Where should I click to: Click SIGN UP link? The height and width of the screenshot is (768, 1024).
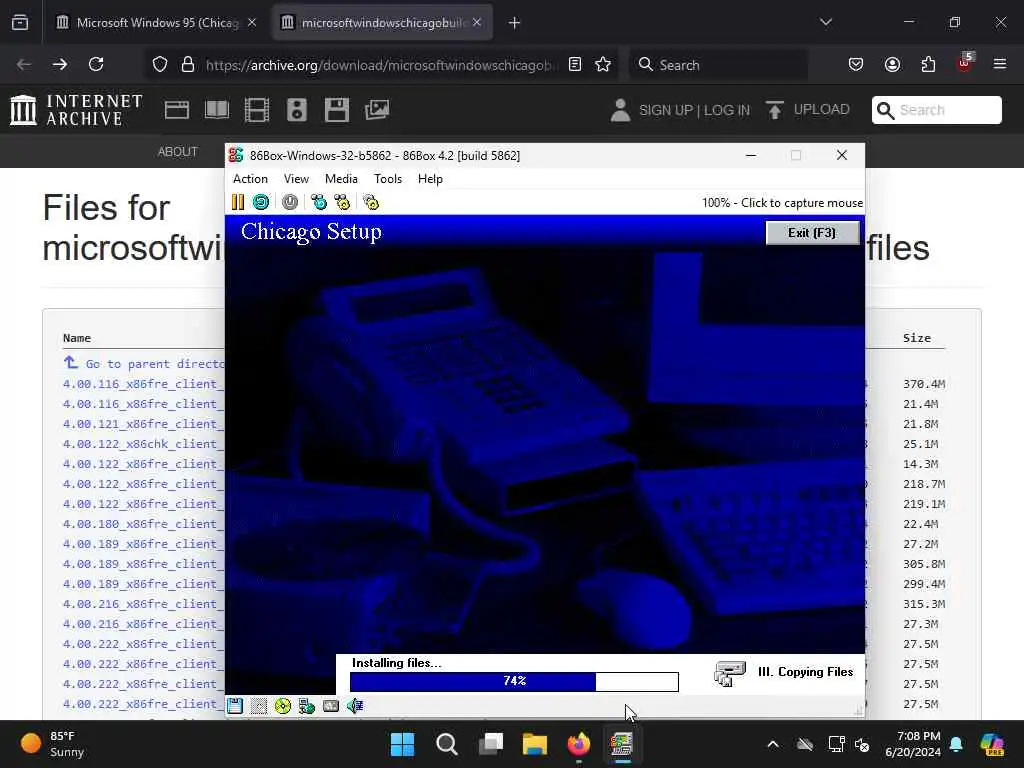666,110
